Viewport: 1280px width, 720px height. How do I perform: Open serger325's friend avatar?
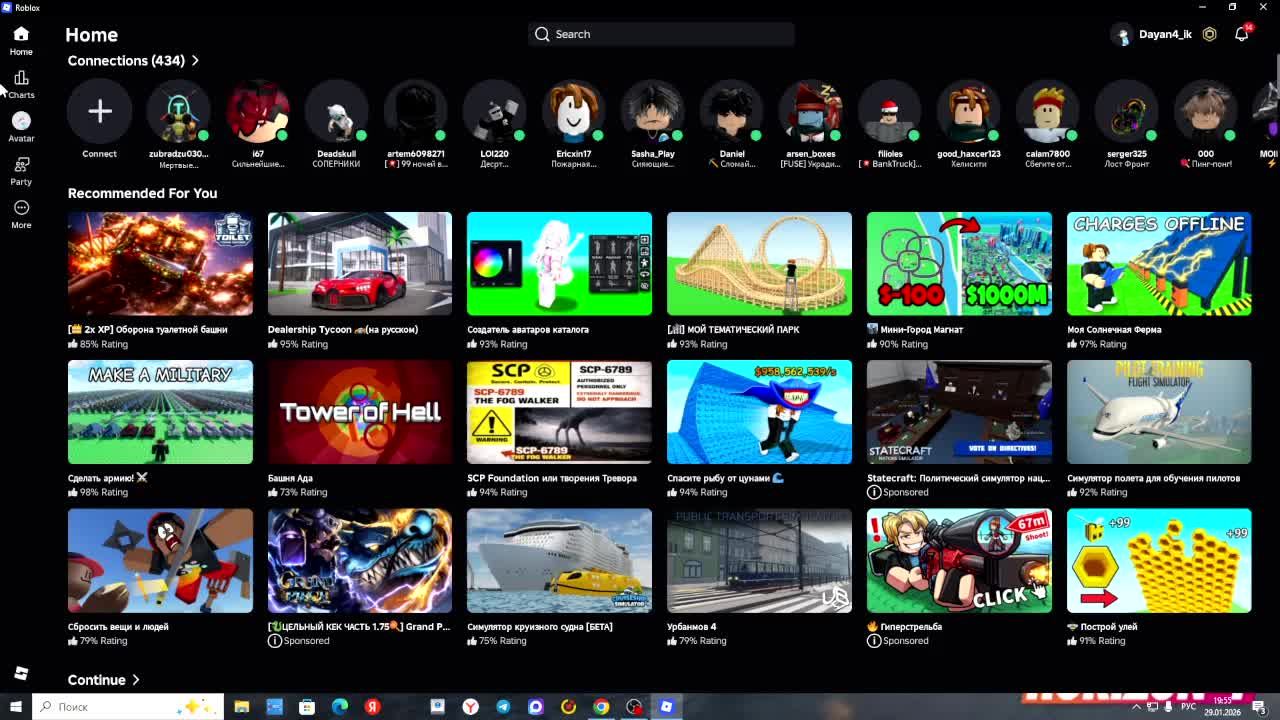tap(1126, 111)
